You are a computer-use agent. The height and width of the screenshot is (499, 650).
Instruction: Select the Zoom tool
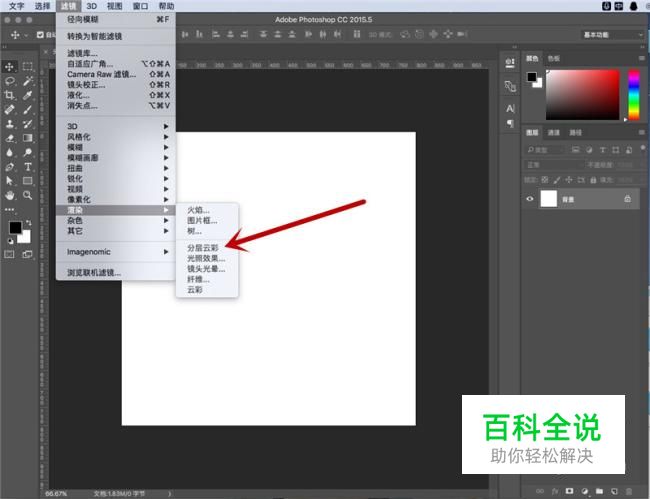(x=28, y=195)
